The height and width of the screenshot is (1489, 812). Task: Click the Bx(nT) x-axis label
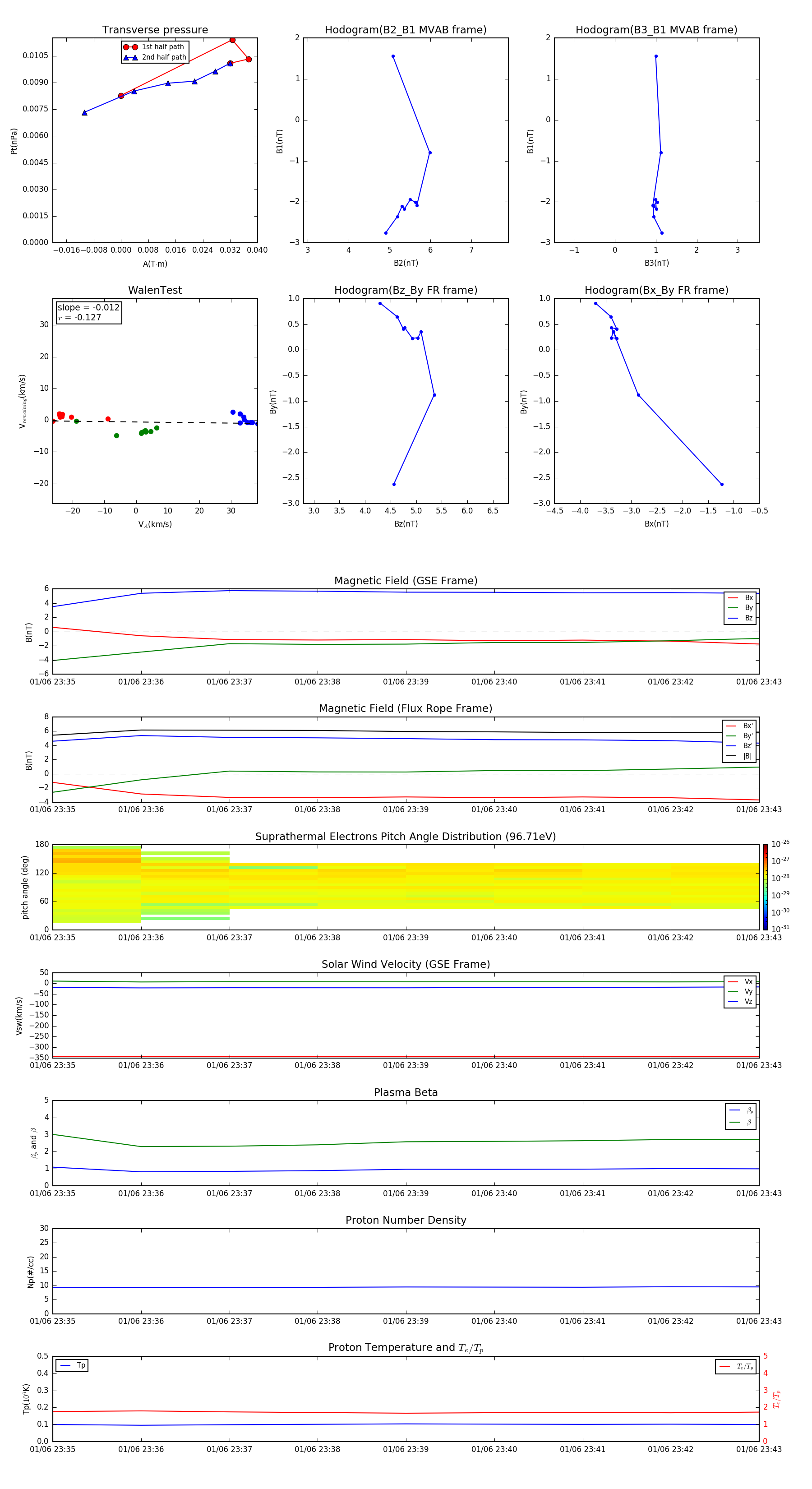click(x=656, y=524)
